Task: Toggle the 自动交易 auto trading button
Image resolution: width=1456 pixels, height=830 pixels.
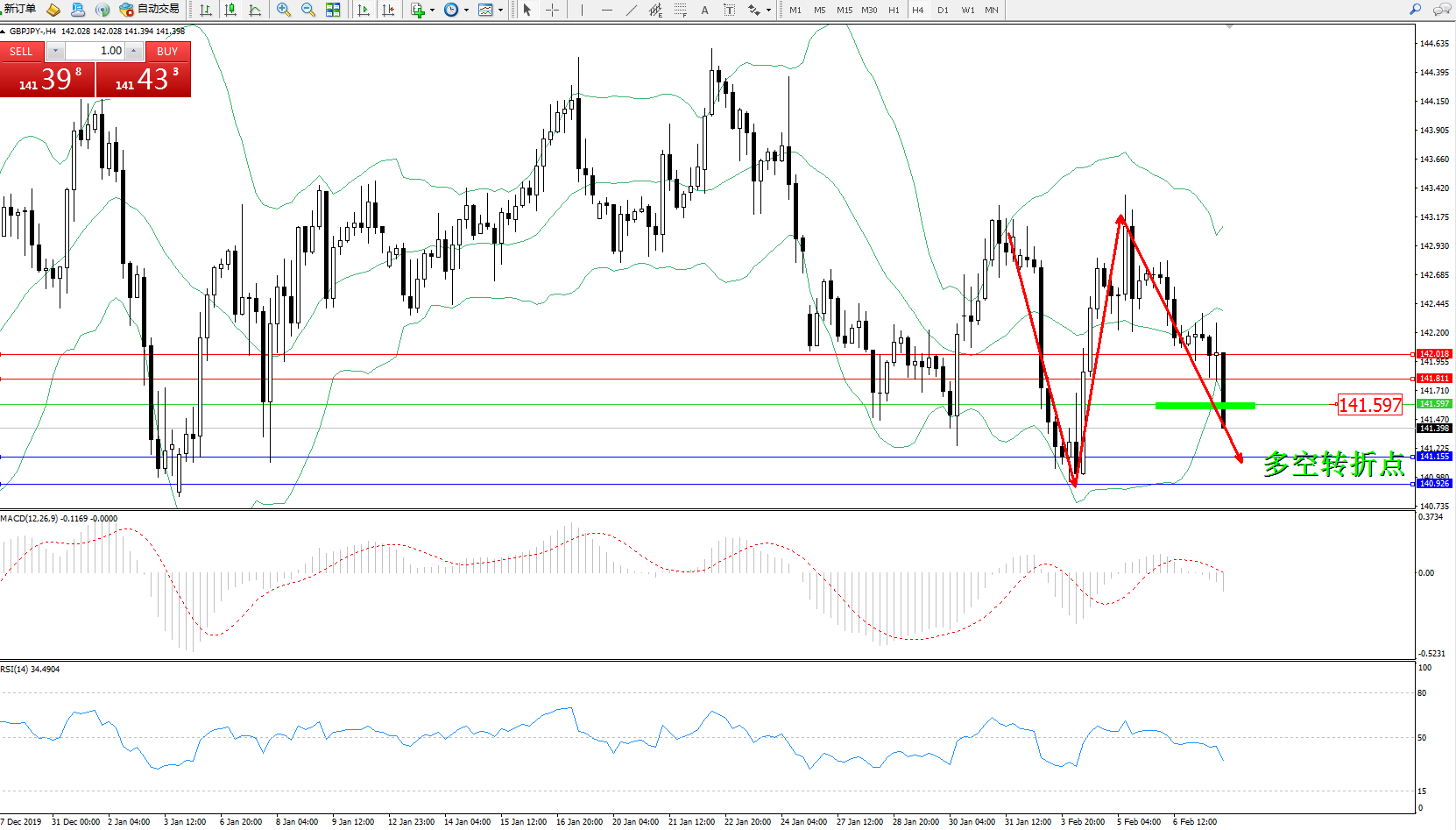Action: [x=149, y=10]
